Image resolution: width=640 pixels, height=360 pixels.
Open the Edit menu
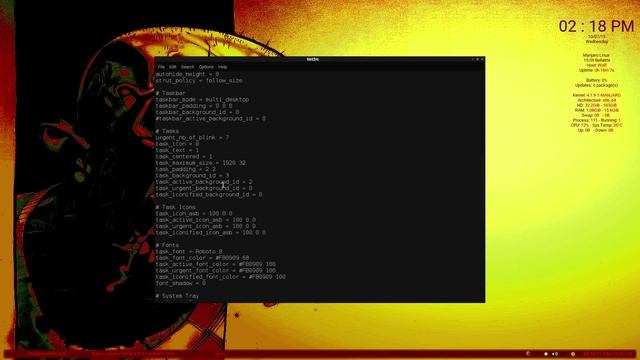[x=173, y=67]
